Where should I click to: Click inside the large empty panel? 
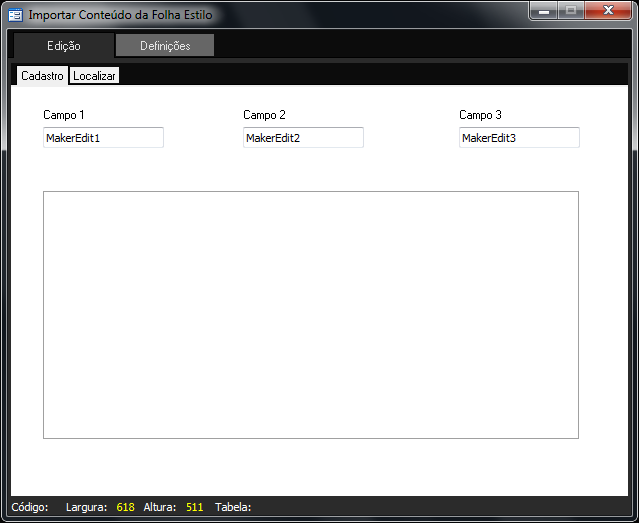(x=310, y=314)
